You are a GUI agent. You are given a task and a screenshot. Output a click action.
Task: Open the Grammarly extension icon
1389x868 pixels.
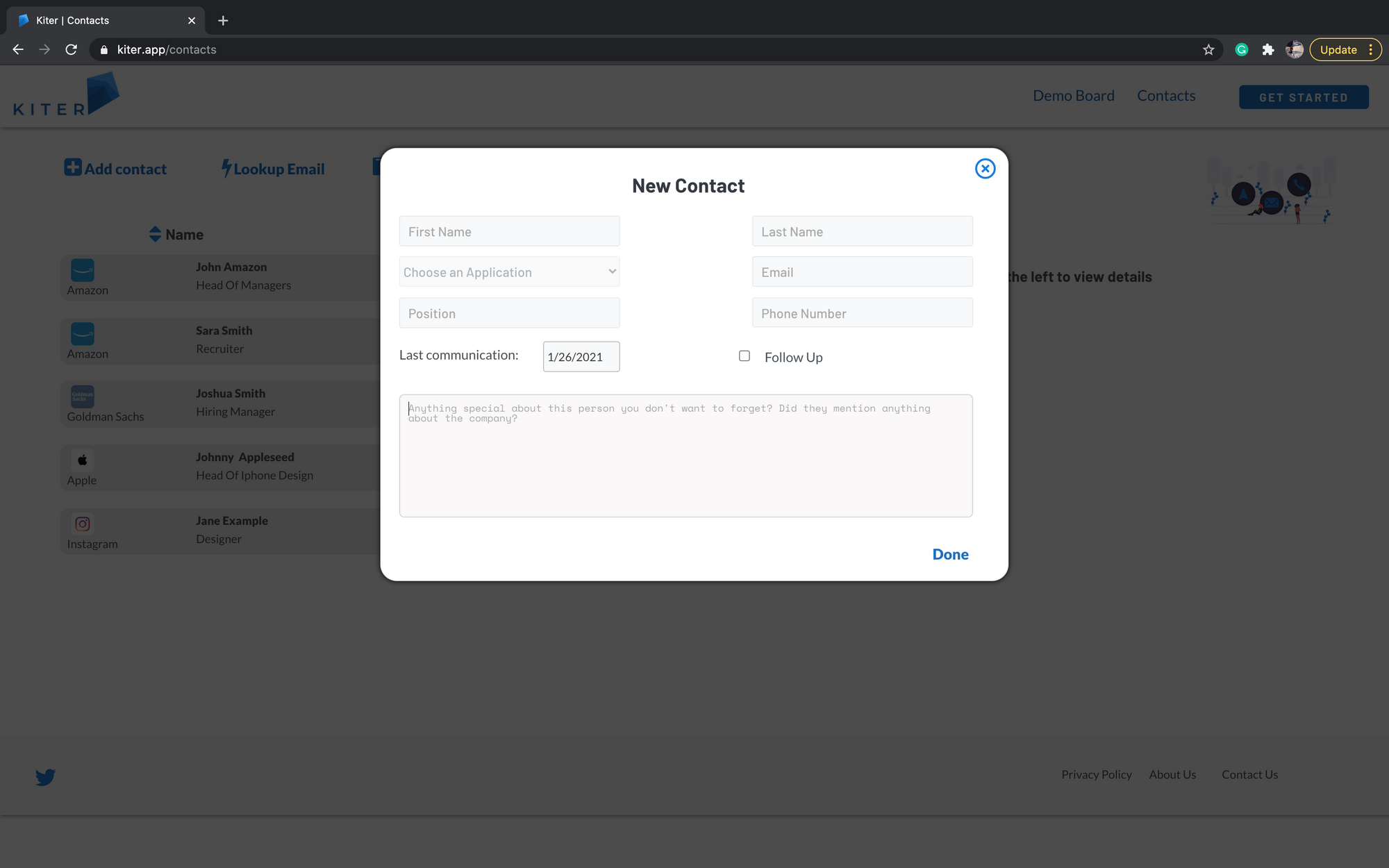click(1242, 50)
